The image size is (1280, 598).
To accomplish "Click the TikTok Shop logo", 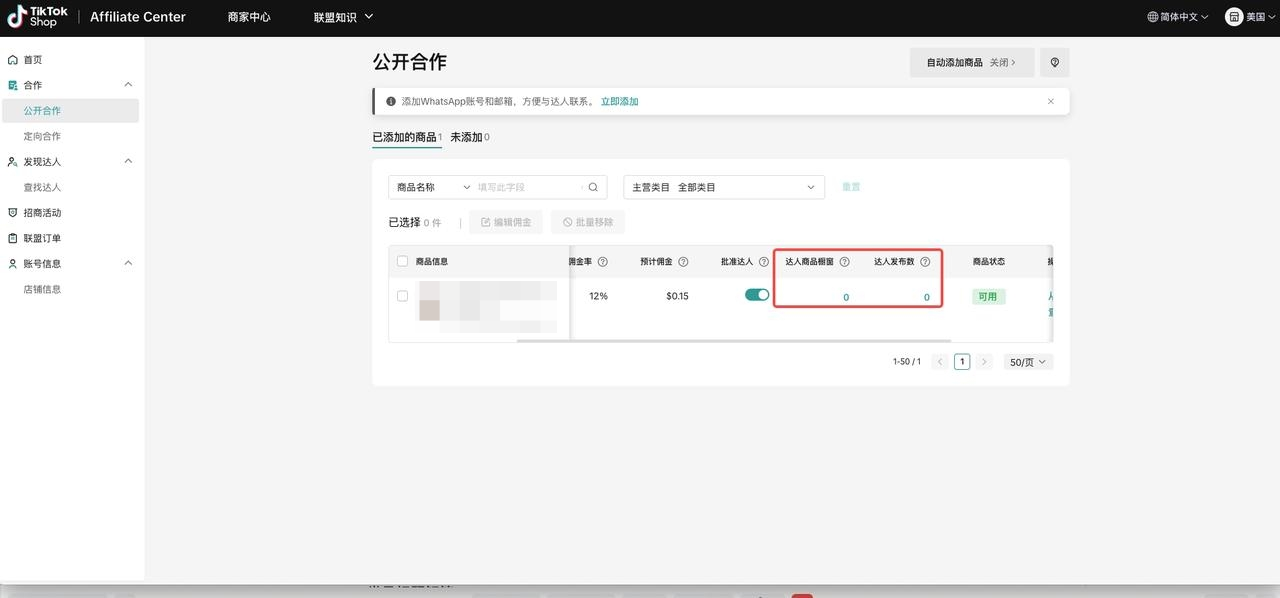I will (38, 17).
